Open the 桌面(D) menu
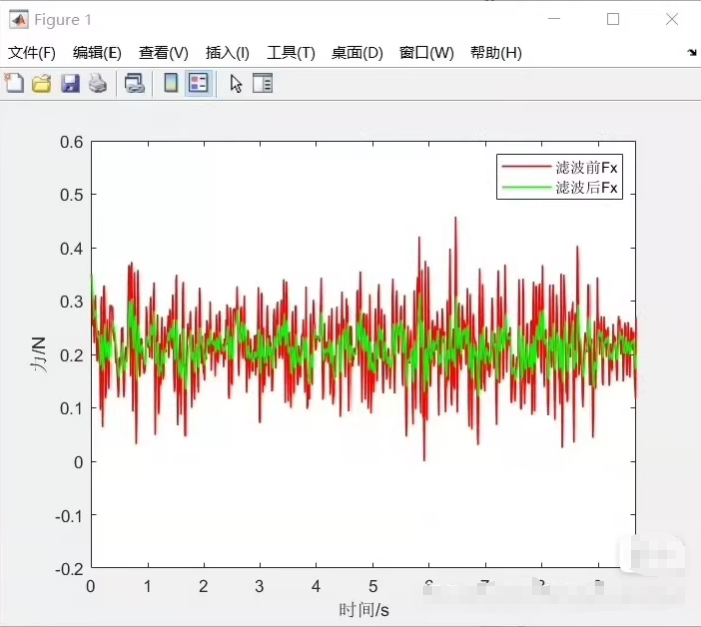 click(357, 53)
